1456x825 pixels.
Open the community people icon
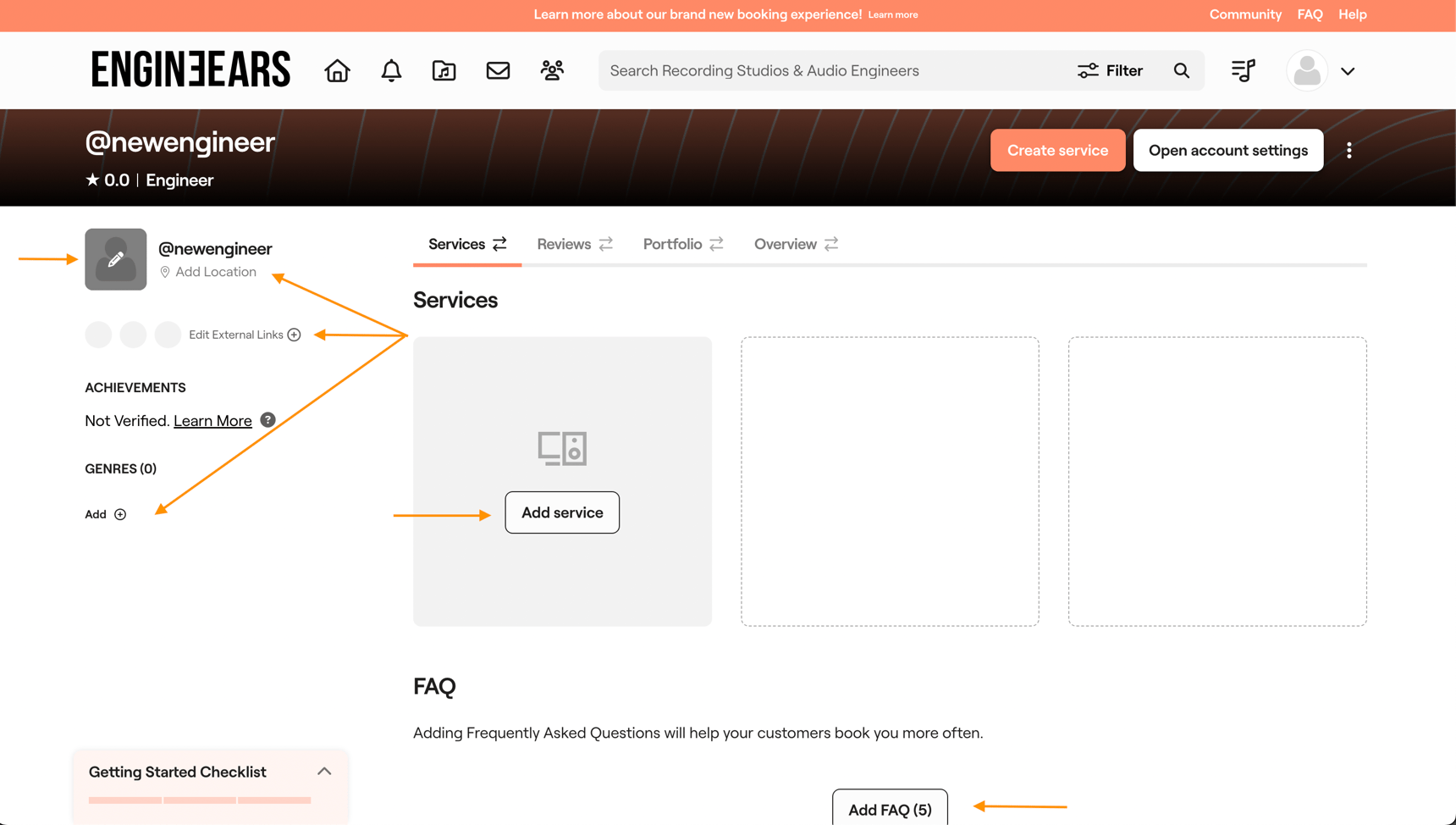(552, 70)
